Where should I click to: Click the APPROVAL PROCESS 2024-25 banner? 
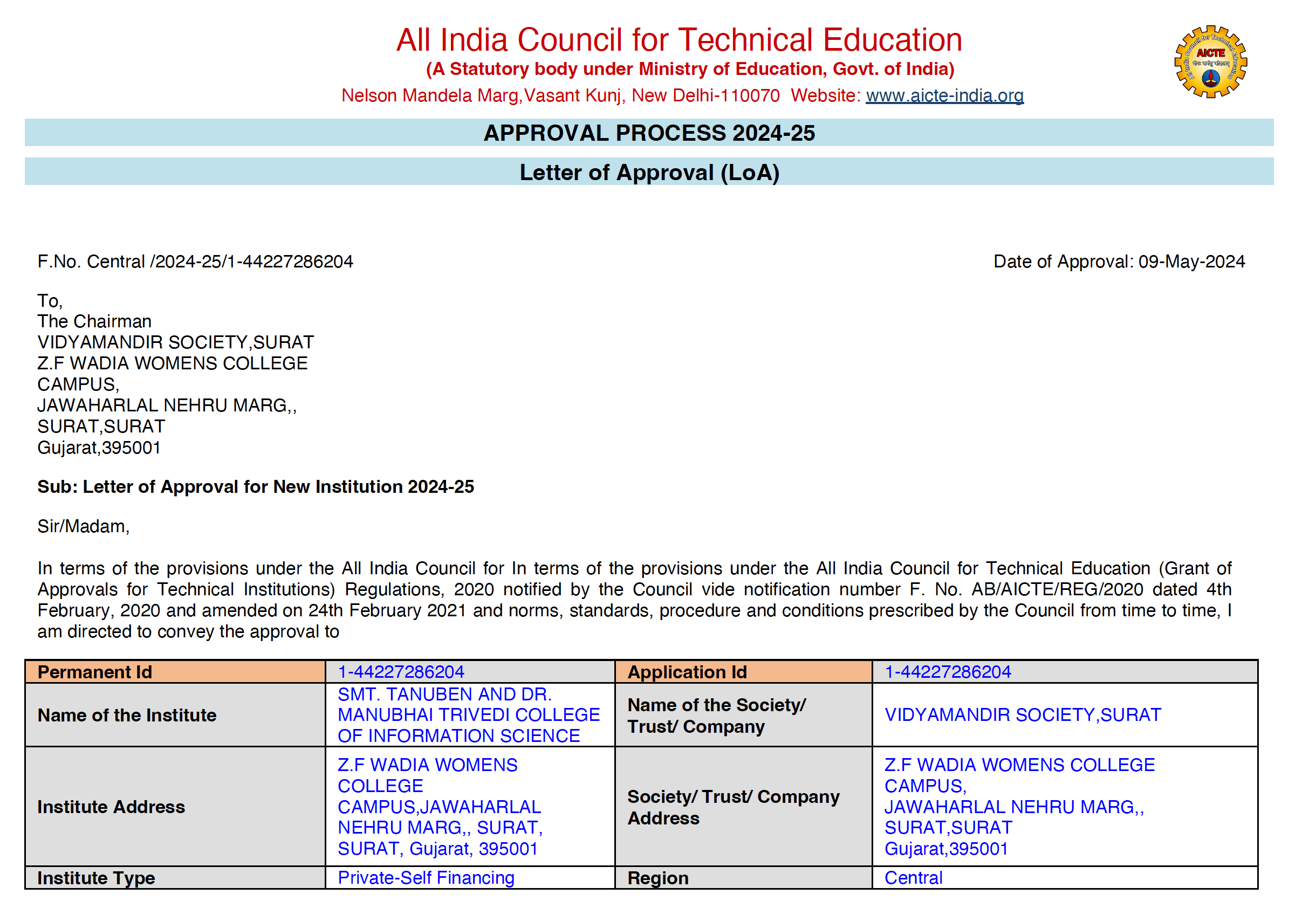pos(649,133)
